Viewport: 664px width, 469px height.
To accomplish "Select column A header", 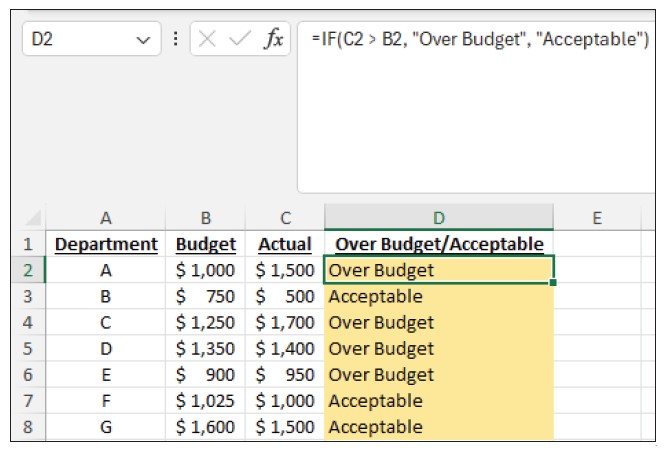I will coord(106,217).
